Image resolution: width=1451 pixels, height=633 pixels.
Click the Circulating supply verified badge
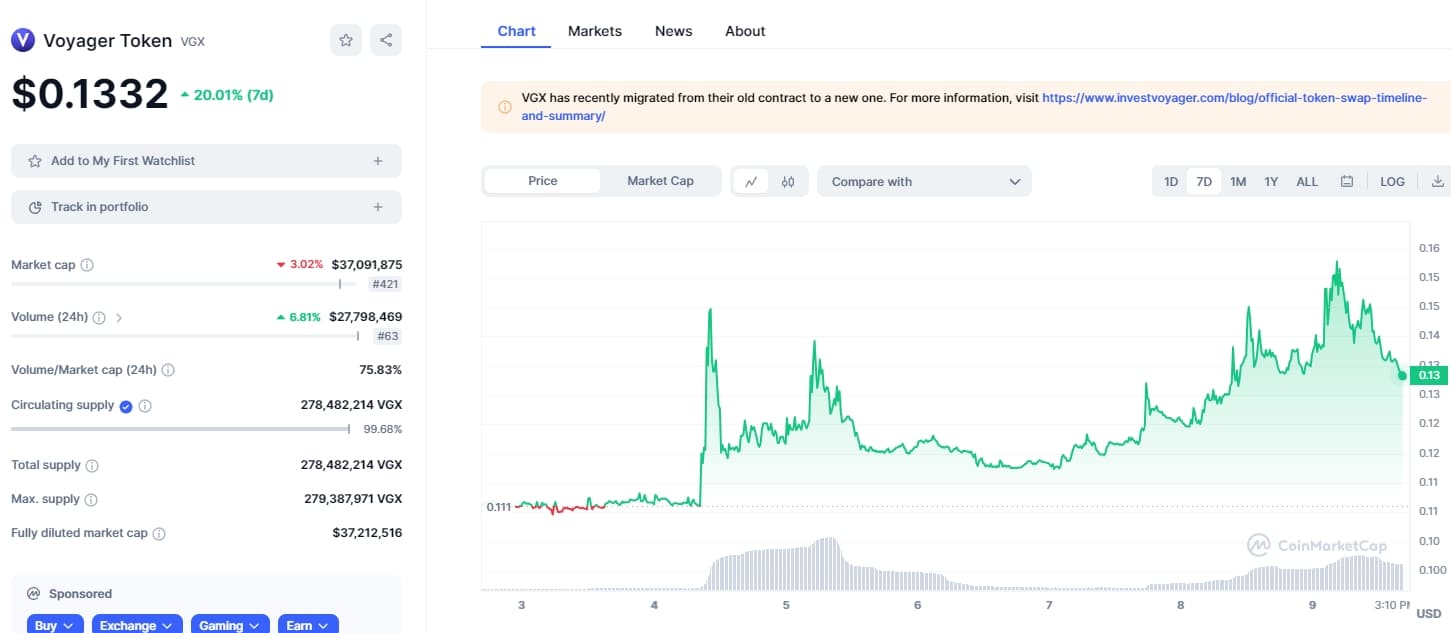point(126,406)
